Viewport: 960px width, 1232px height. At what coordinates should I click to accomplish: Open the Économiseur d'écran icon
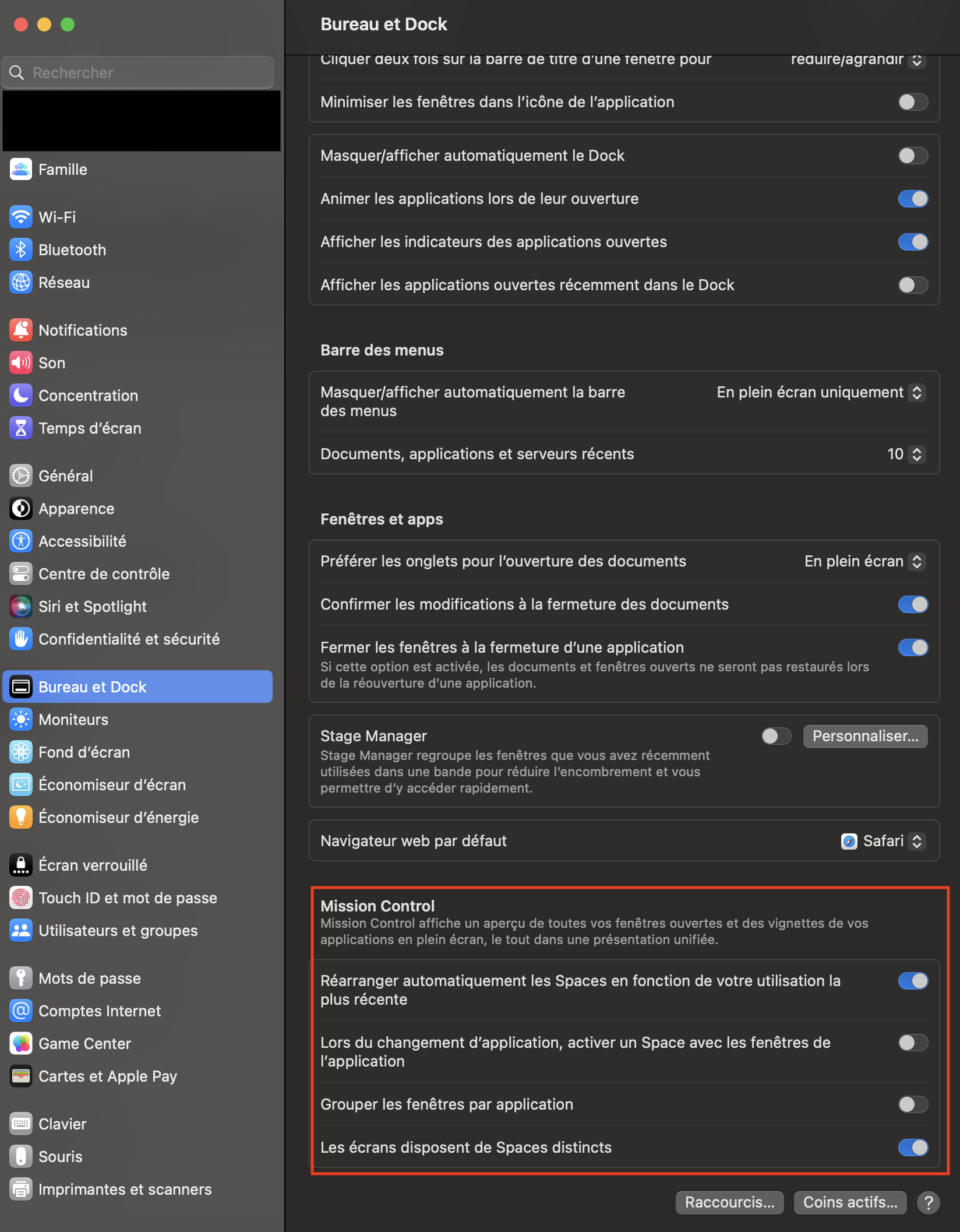[21, 785]
